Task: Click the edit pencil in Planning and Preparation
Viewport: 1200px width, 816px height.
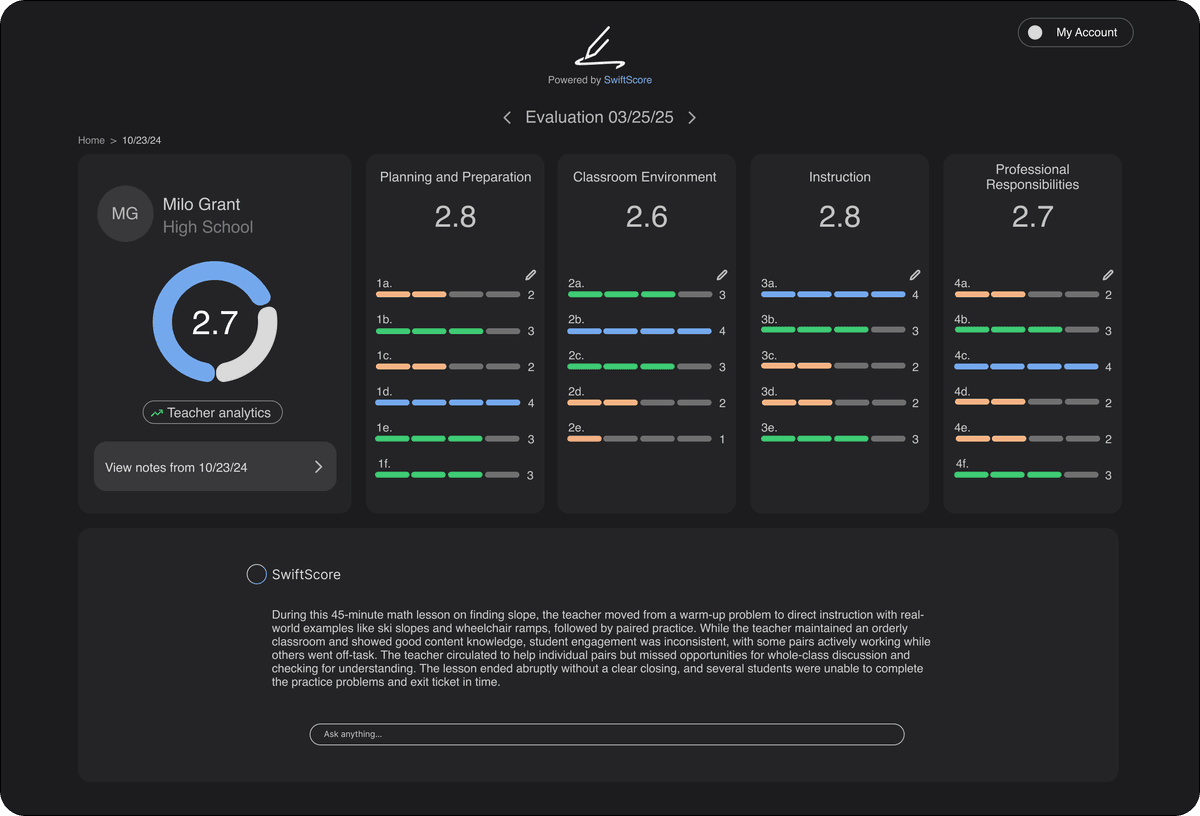Action: 530,274
